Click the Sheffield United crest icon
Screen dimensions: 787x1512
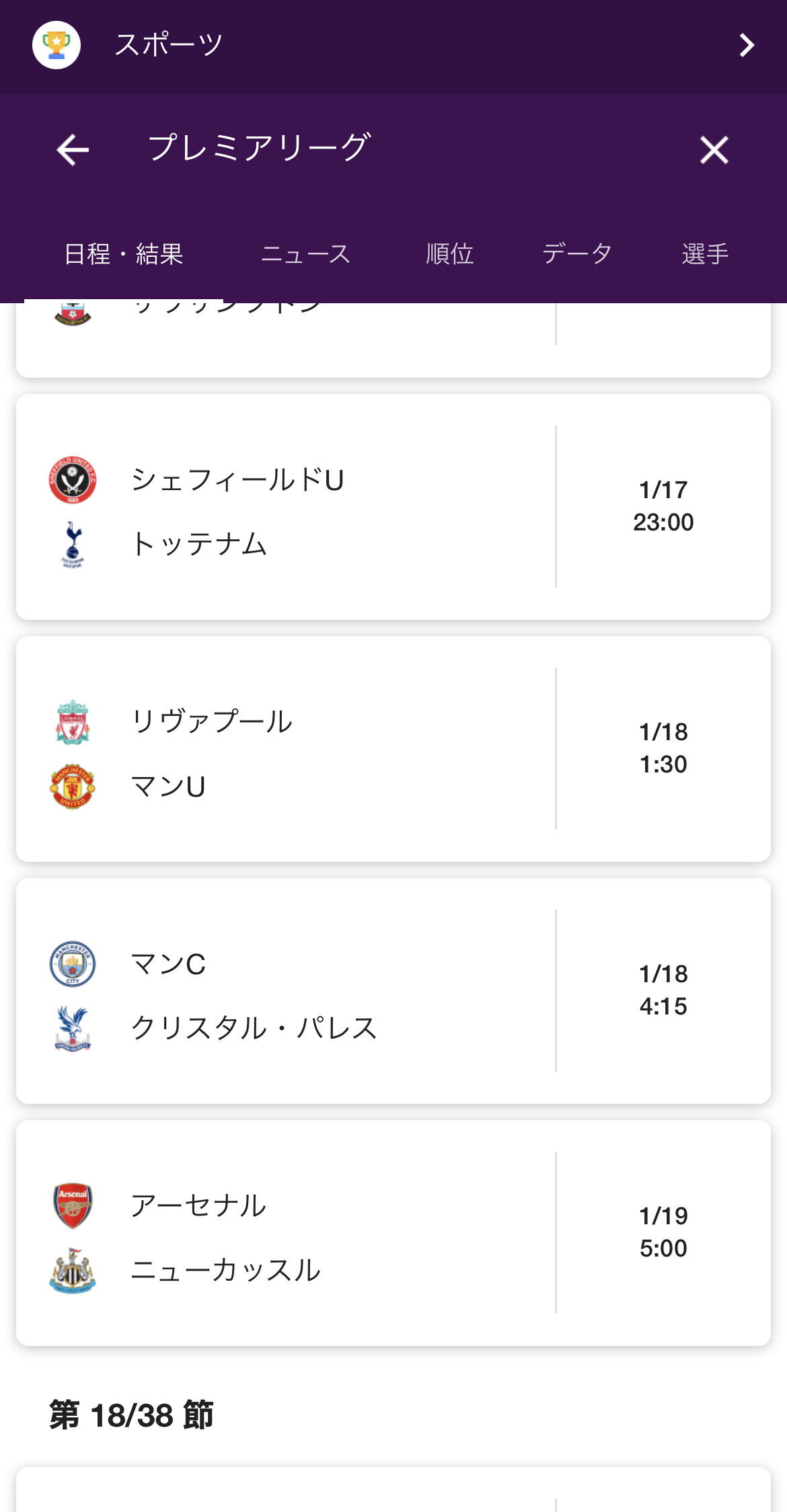point(73,480)
